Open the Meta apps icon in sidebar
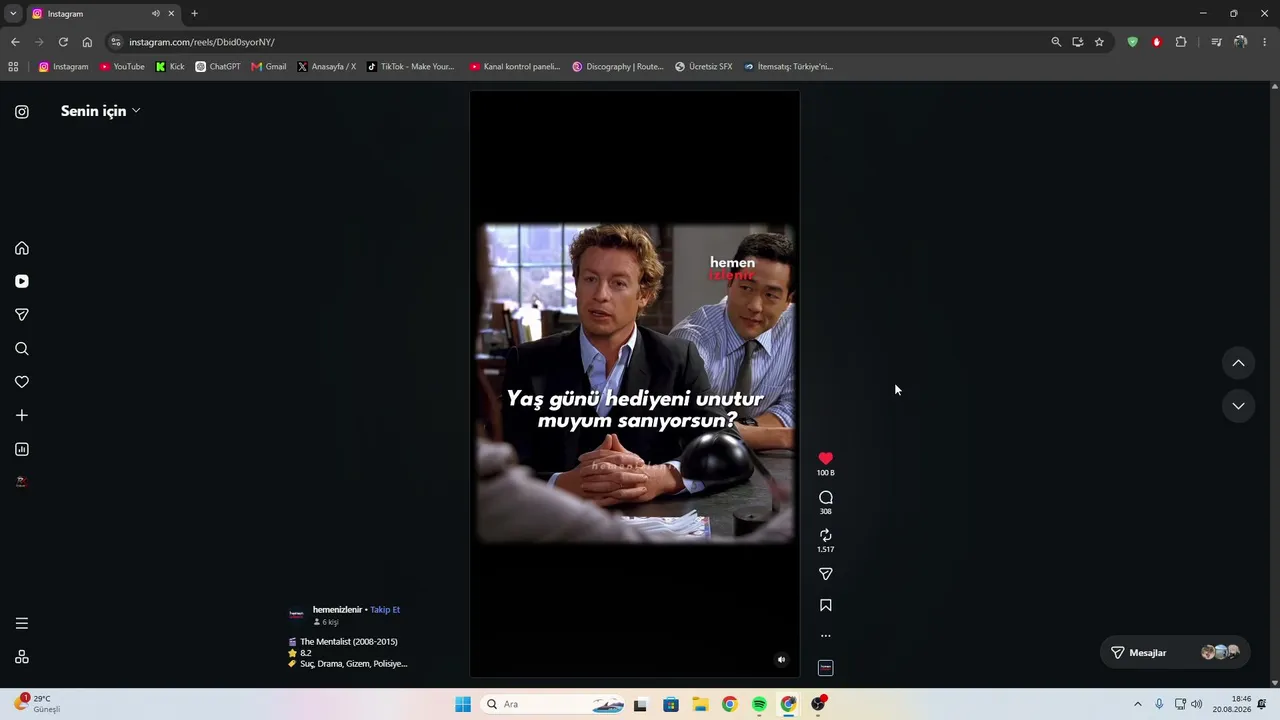1280x720 pixels. coord(22,657)
